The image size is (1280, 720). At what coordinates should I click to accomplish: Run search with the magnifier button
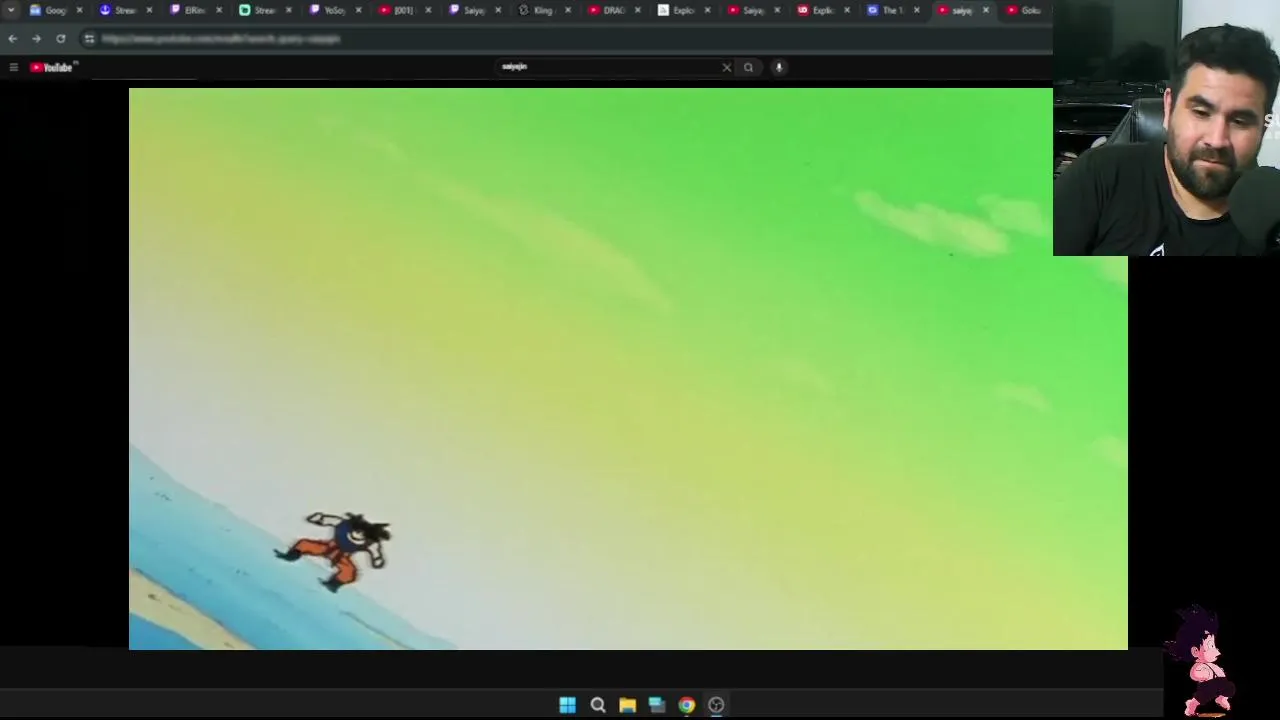click(x=748, y=67)
